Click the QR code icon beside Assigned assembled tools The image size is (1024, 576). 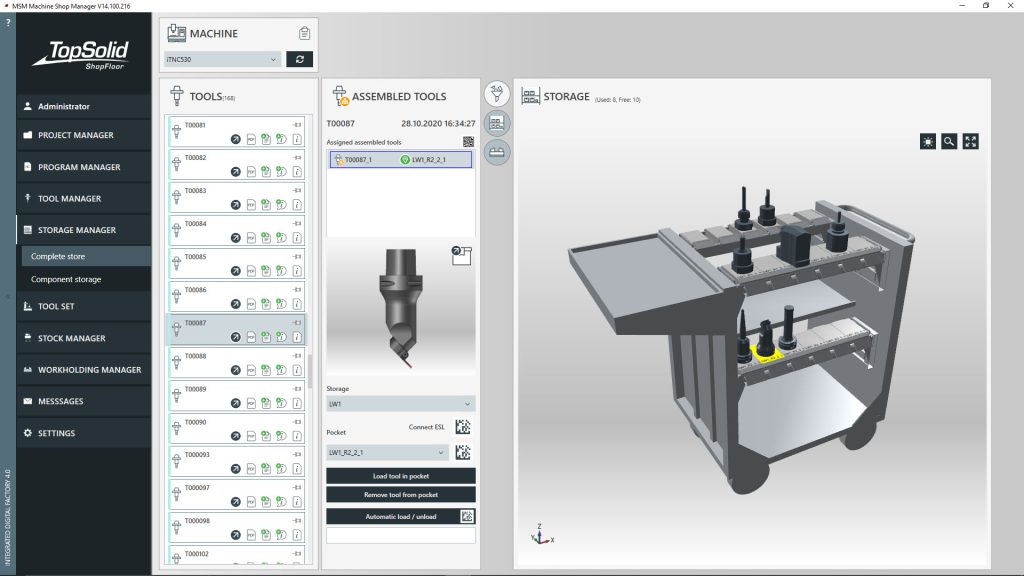(469, 141)
